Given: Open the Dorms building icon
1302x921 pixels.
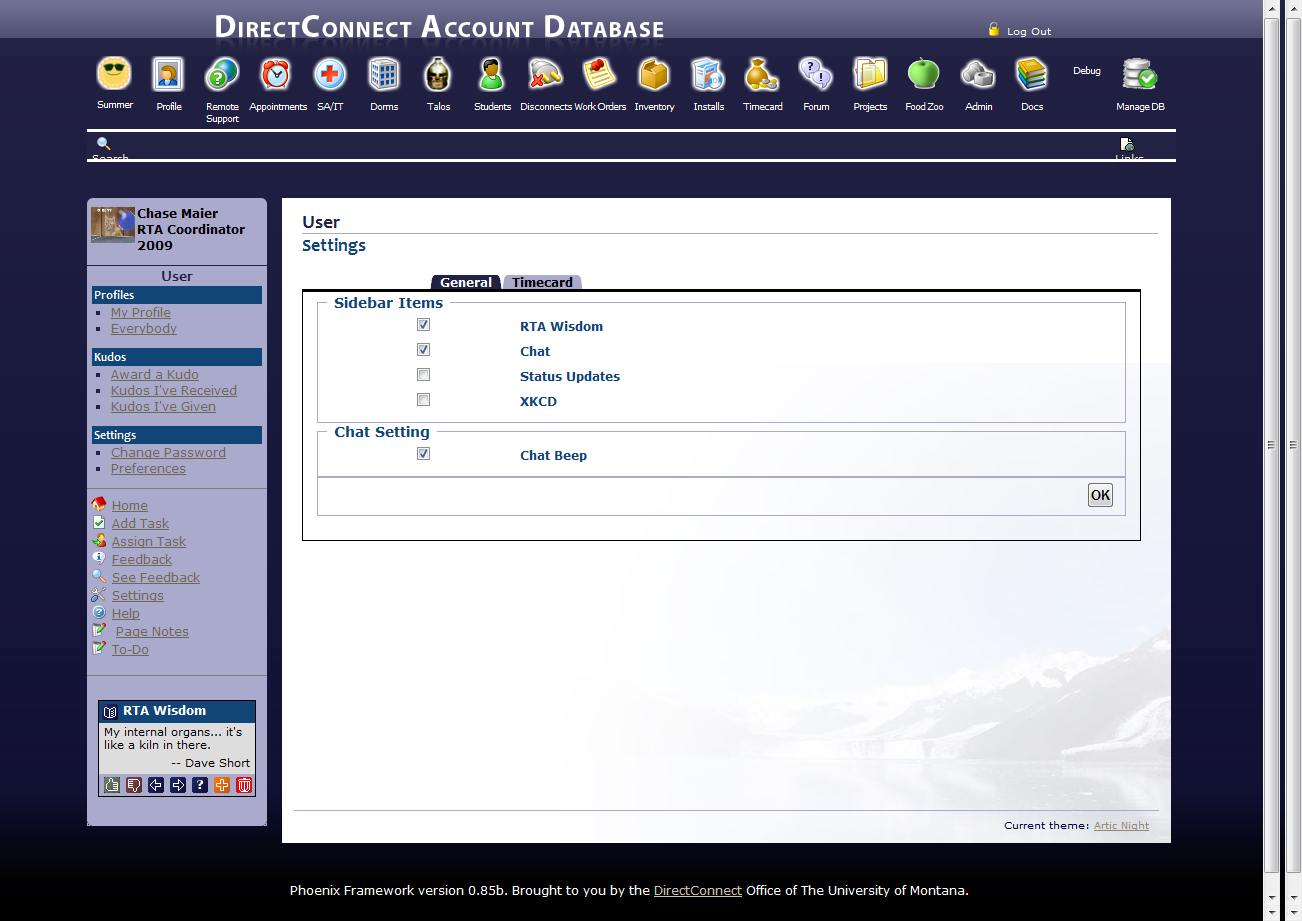Looking at the screenshot, I should click(x=384, y=74).
